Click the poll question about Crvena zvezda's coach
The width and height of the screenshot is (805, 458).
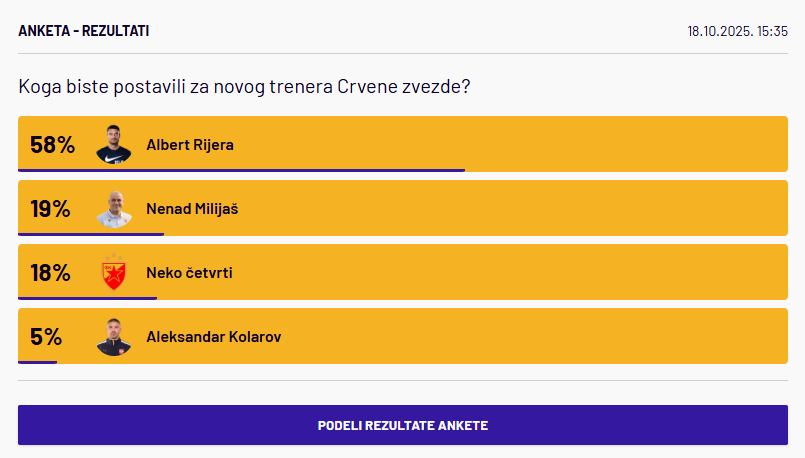(245, 87)
